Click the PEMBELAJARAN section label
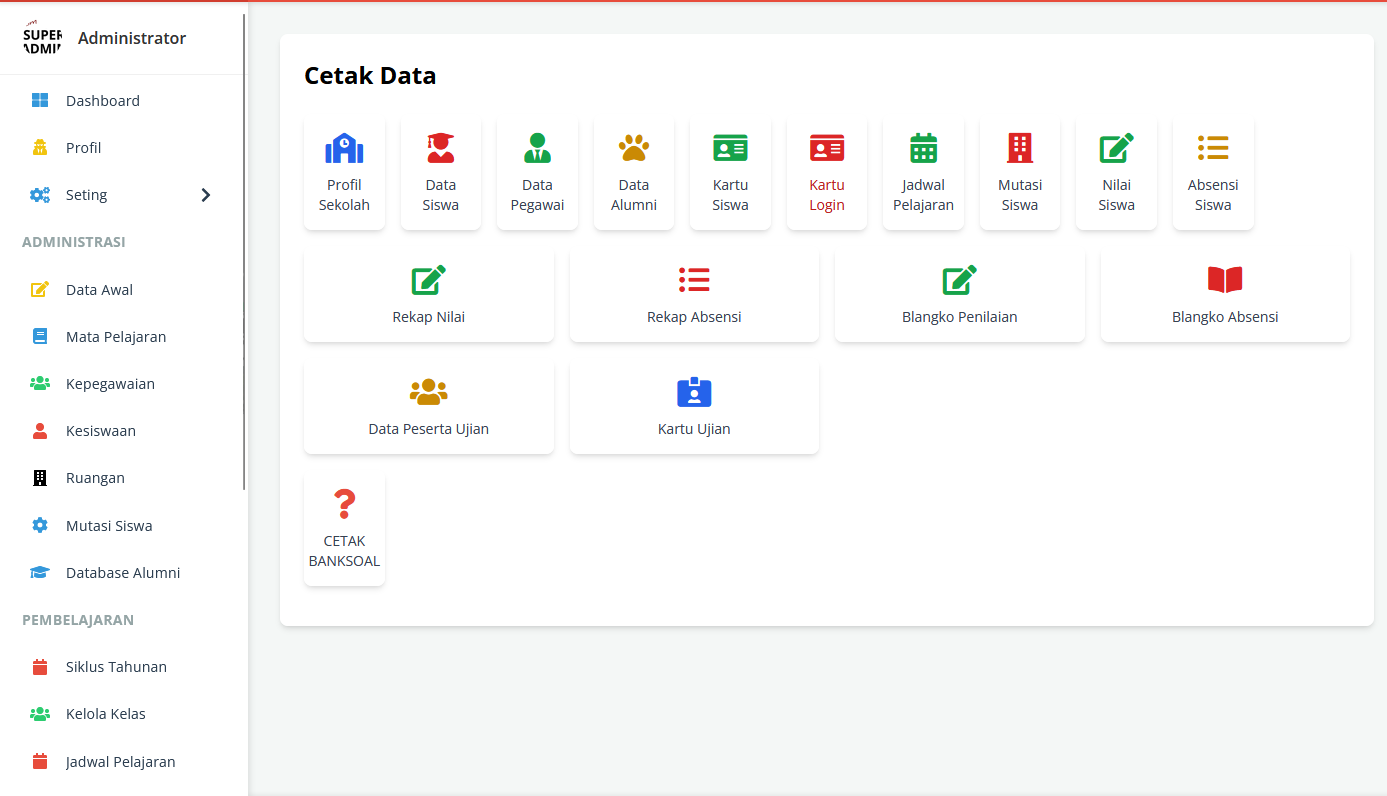 point(78,620)
